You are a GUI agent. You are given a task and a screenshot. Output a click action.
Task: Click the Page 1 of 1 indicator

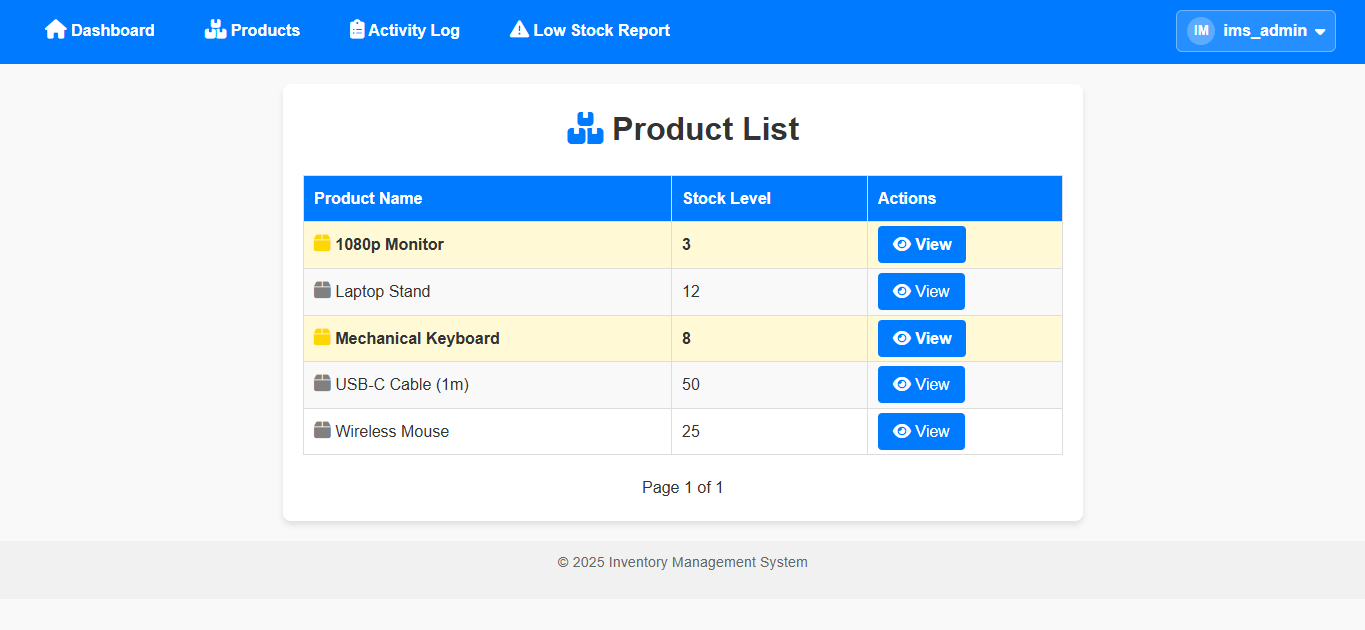[682, 488]
